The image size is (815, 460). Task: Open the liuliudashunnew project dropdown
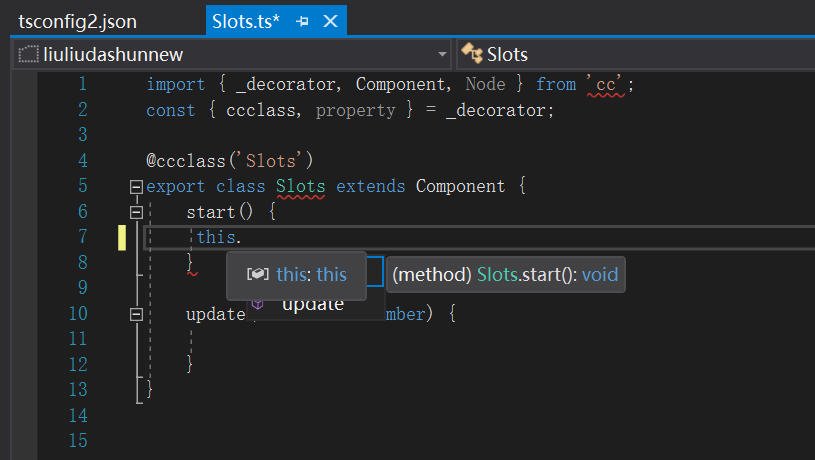pos(442,54)
